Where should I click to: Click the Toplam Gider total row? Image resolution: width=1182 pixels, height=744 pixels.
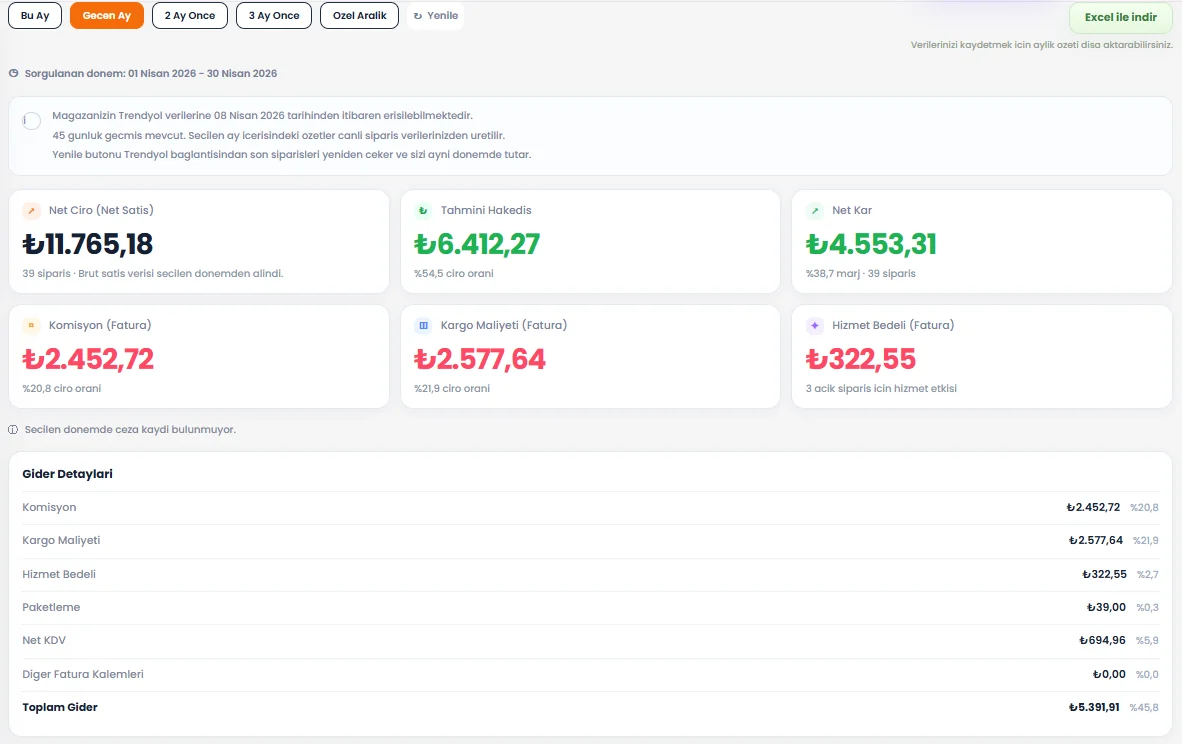(590, 708)
